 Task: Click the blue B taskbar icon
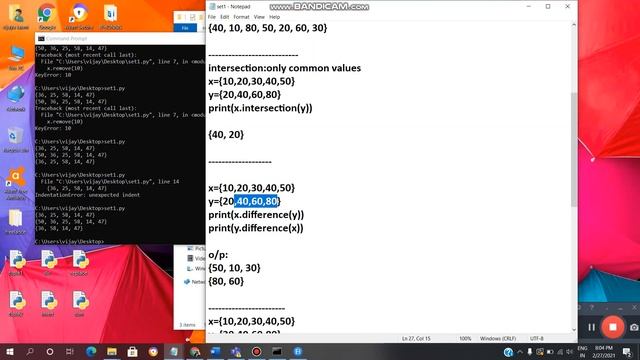(x=298, y=351)
